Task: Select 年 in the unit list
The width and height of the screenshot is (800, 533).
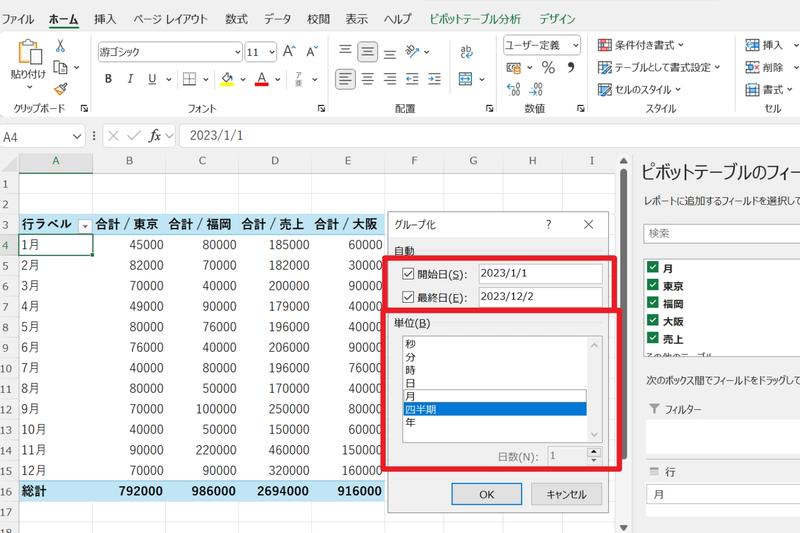Action: pyautogui.click(x=494, y=422)
